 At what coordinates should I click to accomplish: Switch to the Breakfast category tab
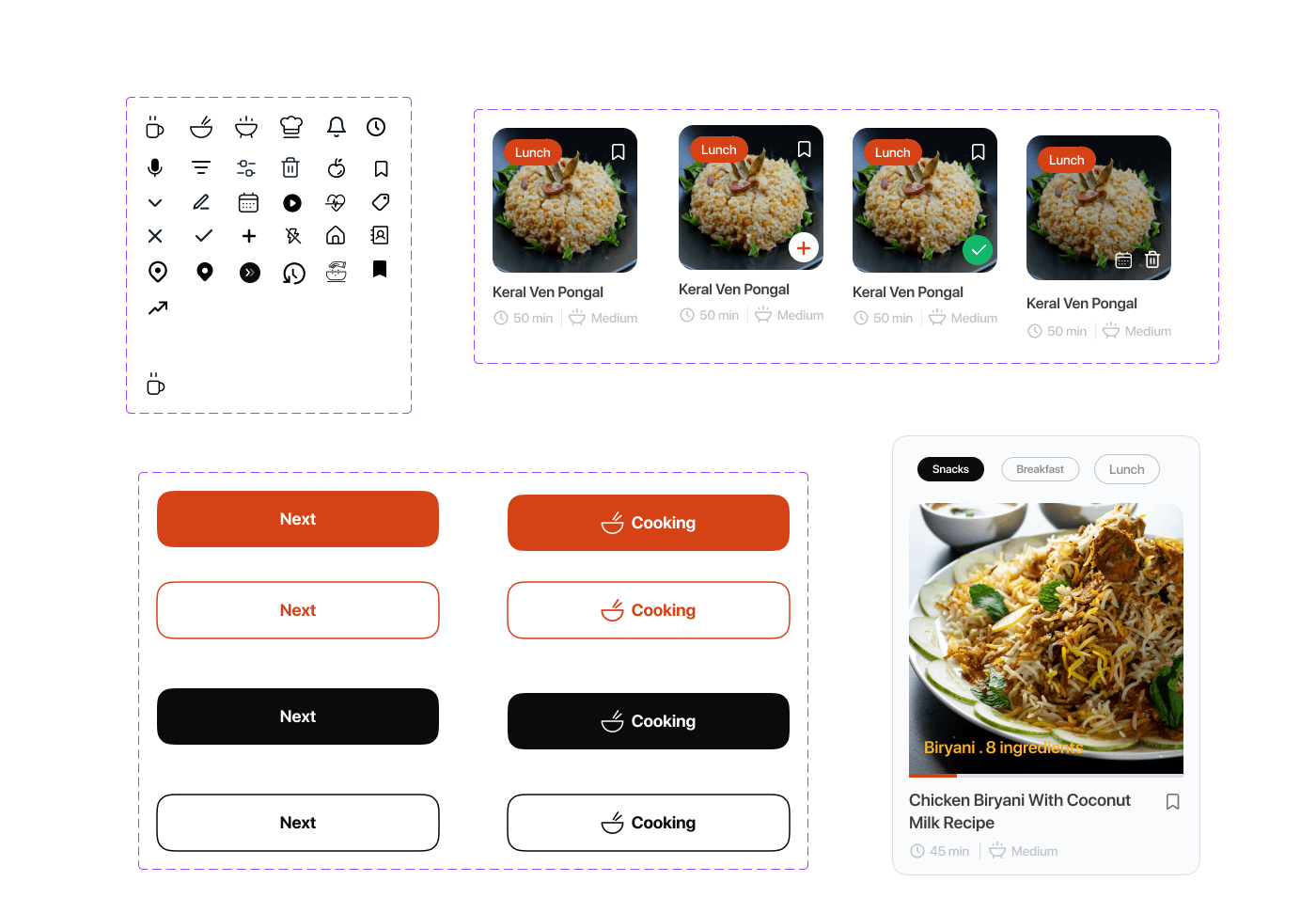pos(1041,469)
